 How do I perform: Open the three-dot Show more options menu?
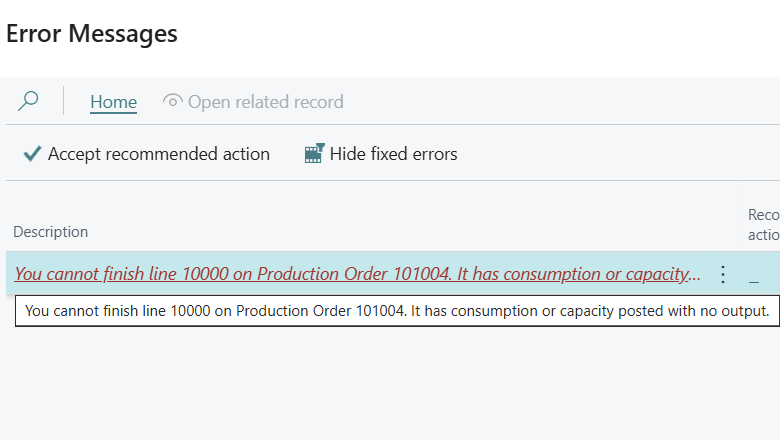click(723, 274)
